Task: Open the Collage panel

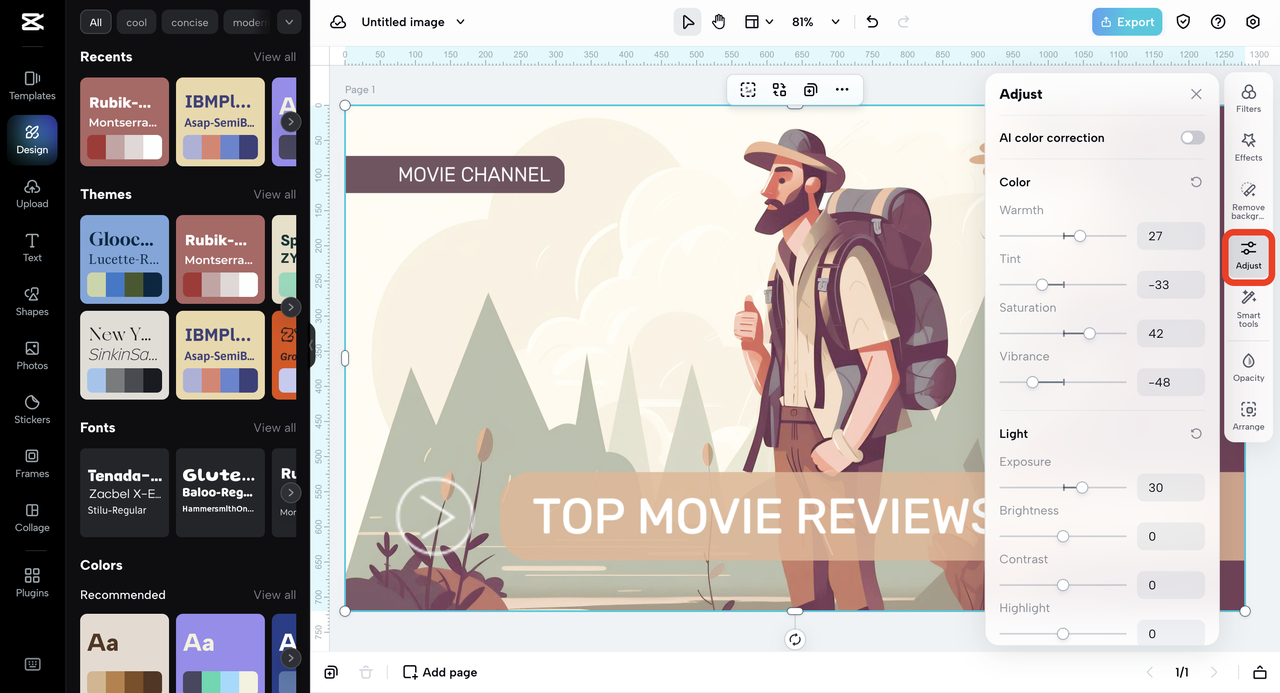Action: [x=32, y=517]
